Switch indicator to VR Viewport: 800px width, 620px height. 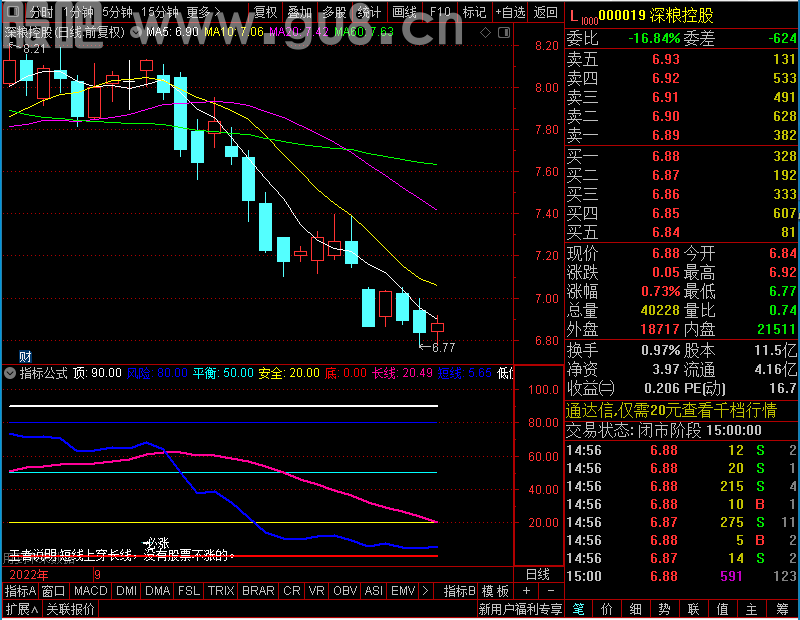[316, 591]
